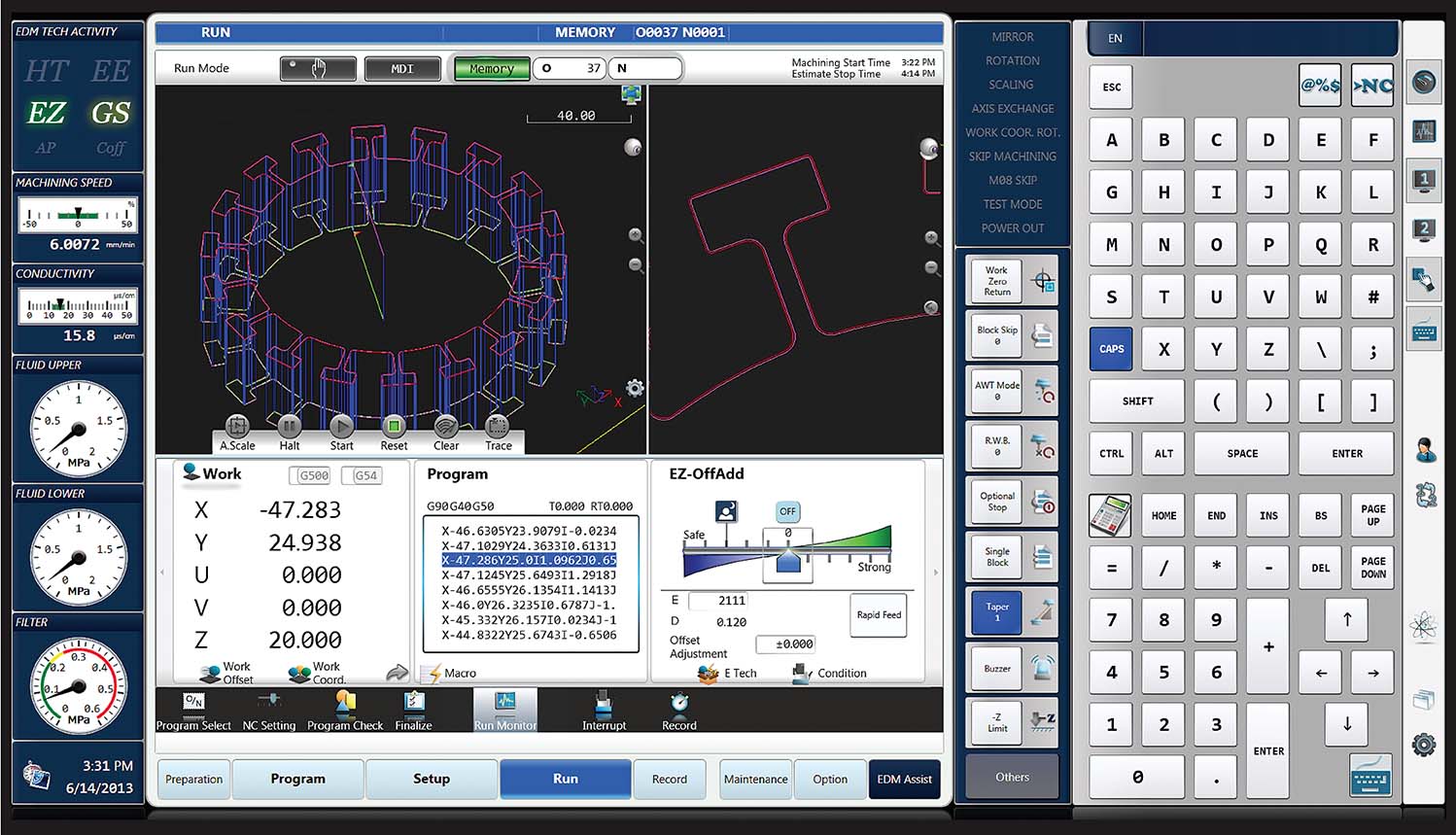Viewport: 1456px width, 835px height.
Task: Select the Run tab
Action: (565, 779)
